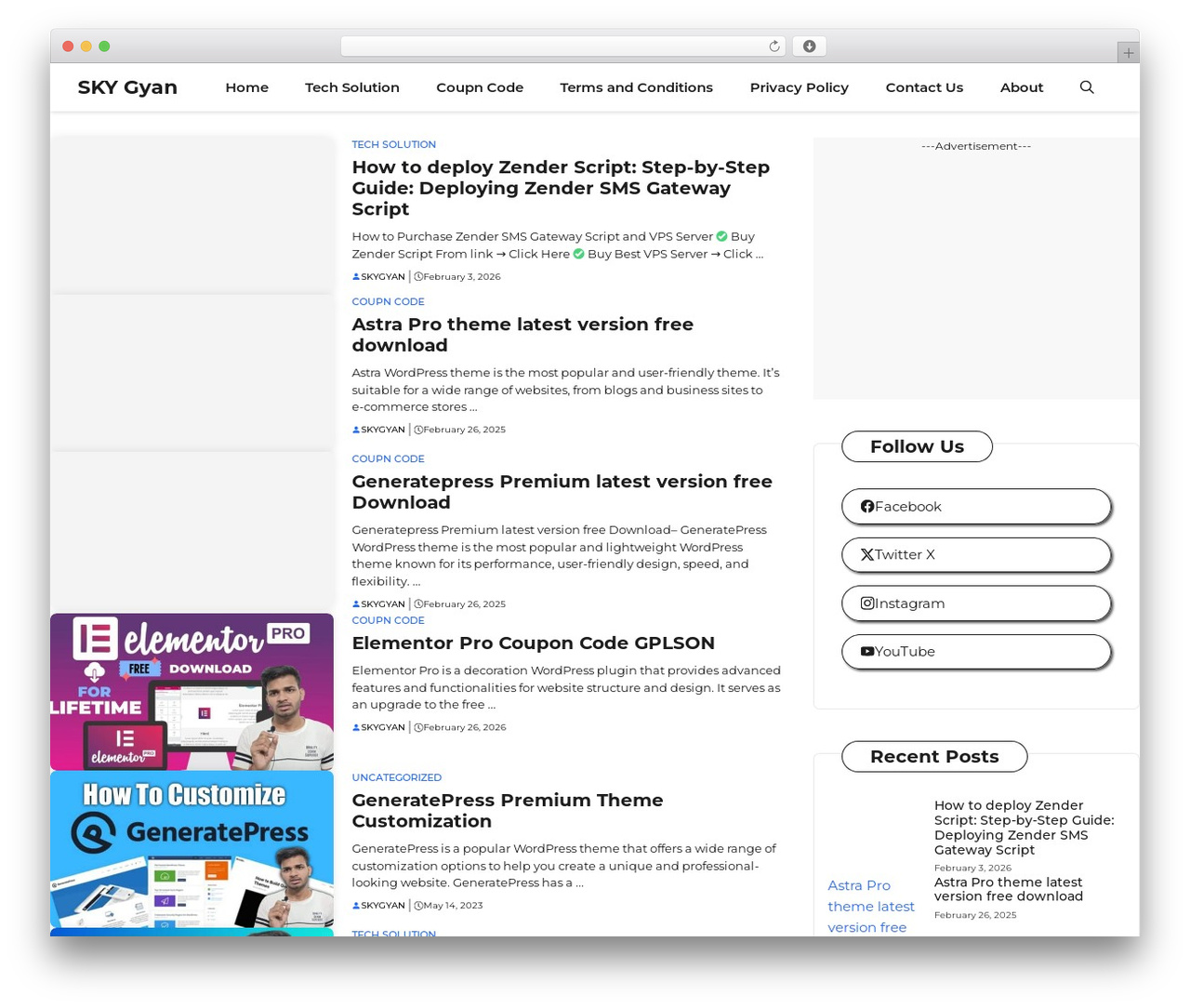Click the Advertisement label
The image size is (1190, 1008).
[x=976, y=147]
